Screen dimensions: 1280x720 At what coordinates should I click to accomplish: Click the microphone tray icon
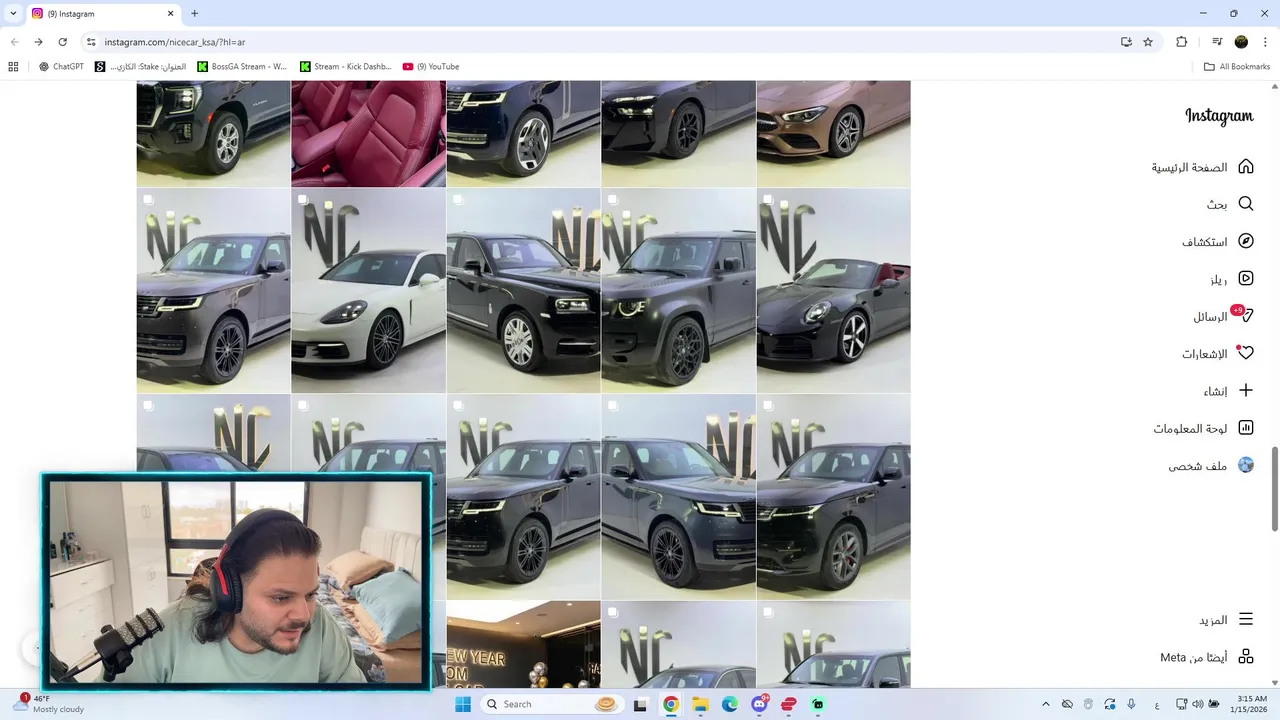1131,704
